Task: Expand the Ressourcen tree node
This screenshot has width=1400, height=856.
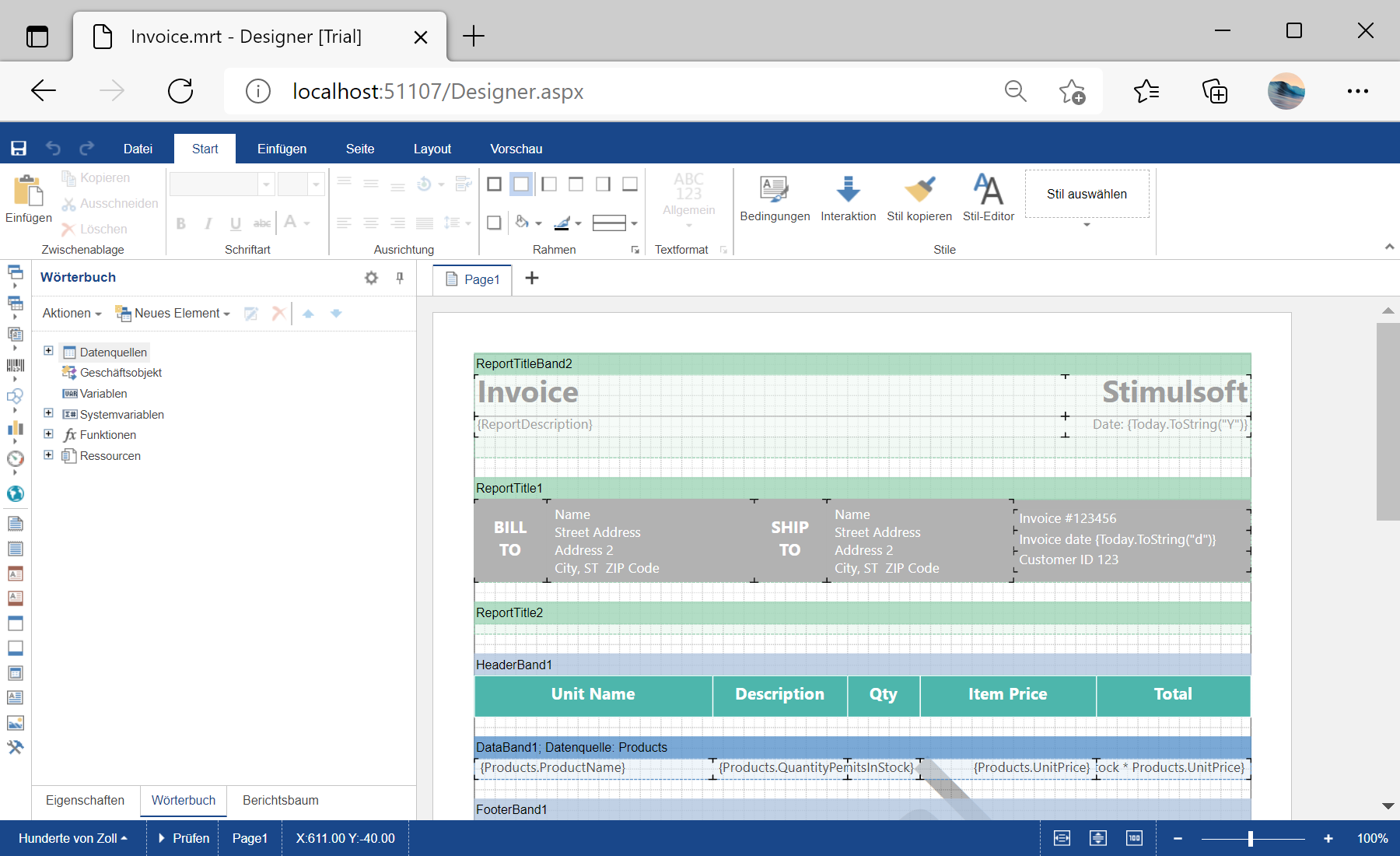Action: (48, 454)
